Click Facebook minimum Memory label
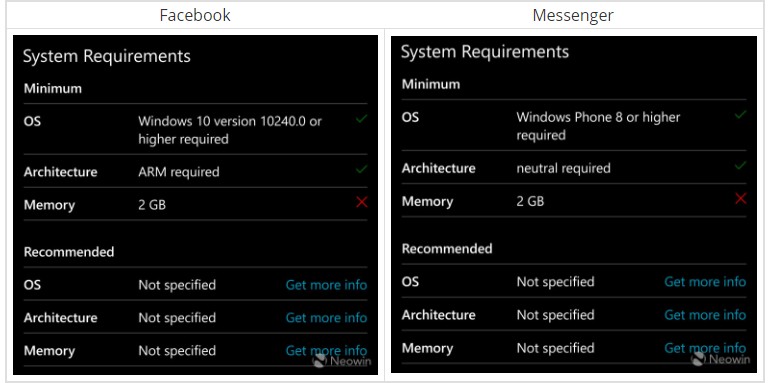 49,205
